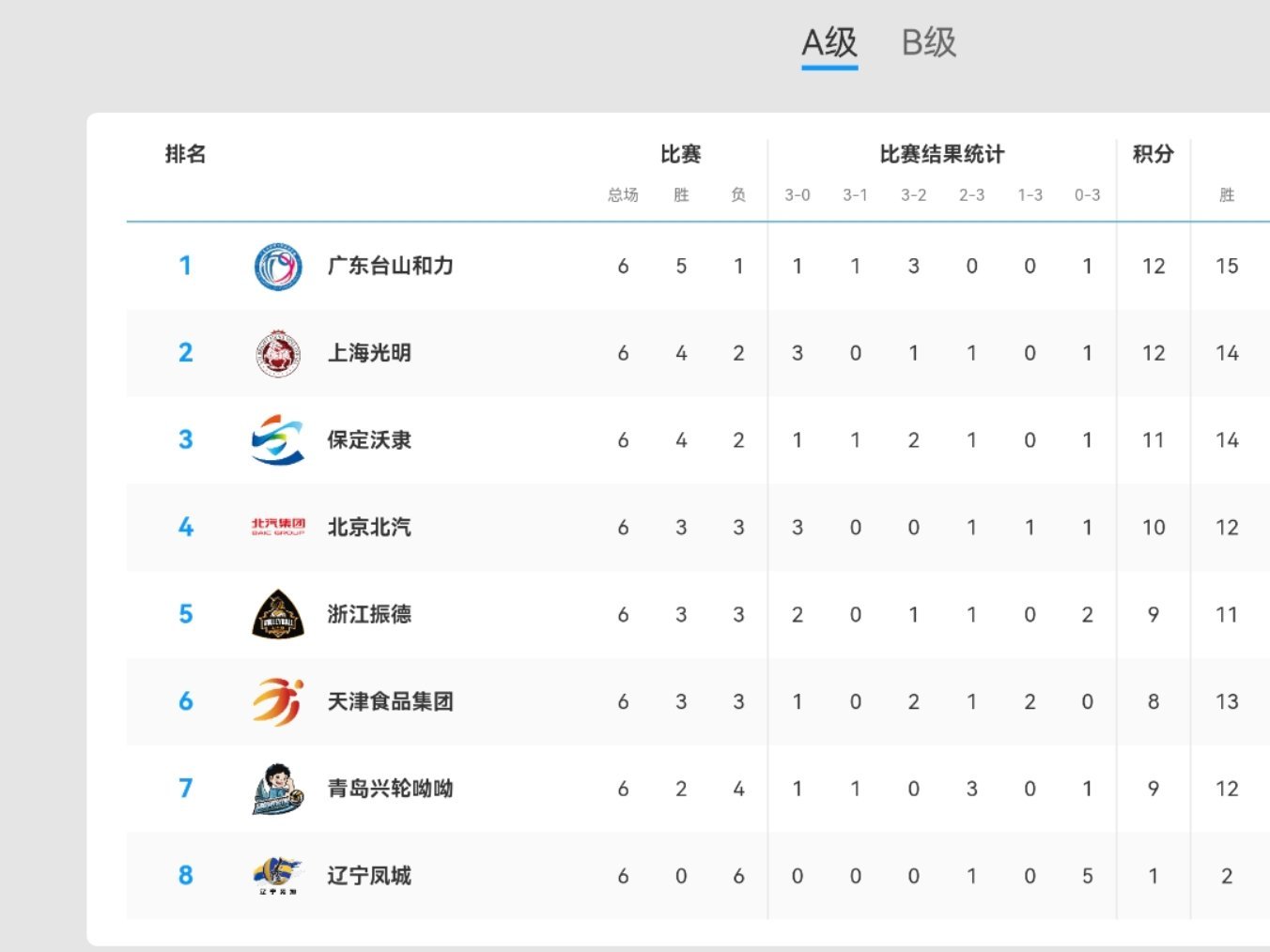Viewport: 1270px width, 952px height.
Task: Switch to the B级 tab
Action: click(928, 43)
